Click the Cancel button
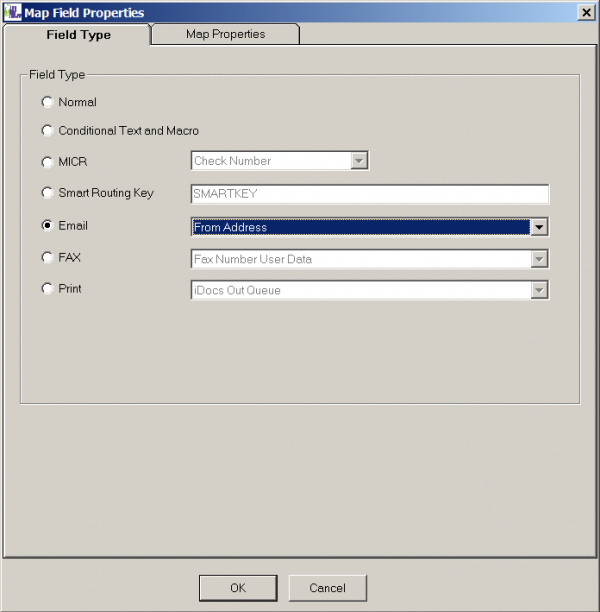The image size is (600, 612). click(x=327, y=587)
